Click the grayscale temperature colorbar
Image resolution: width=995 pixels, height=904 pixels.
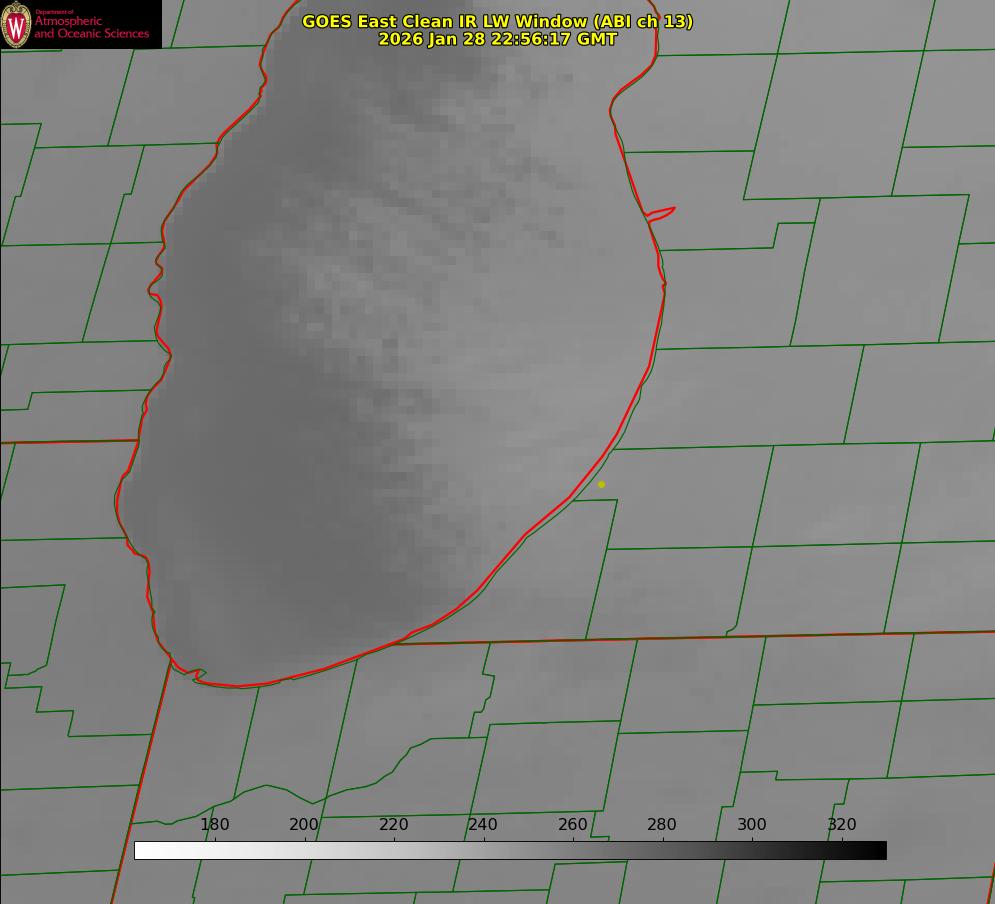[510, 850]
